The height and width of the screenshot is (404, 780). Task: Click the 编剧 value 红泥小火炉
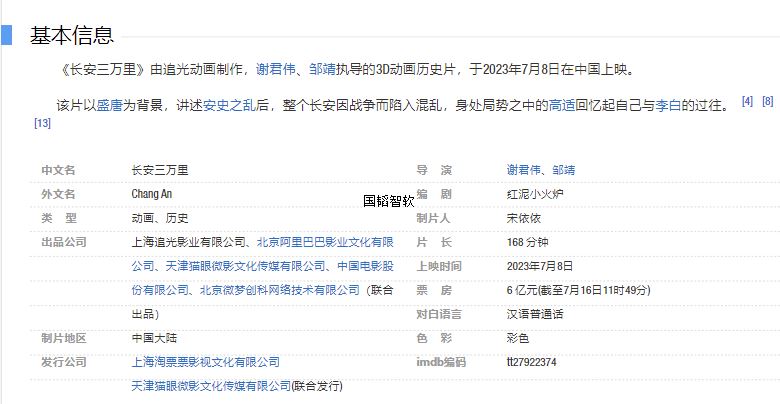(x=535, y=194)
